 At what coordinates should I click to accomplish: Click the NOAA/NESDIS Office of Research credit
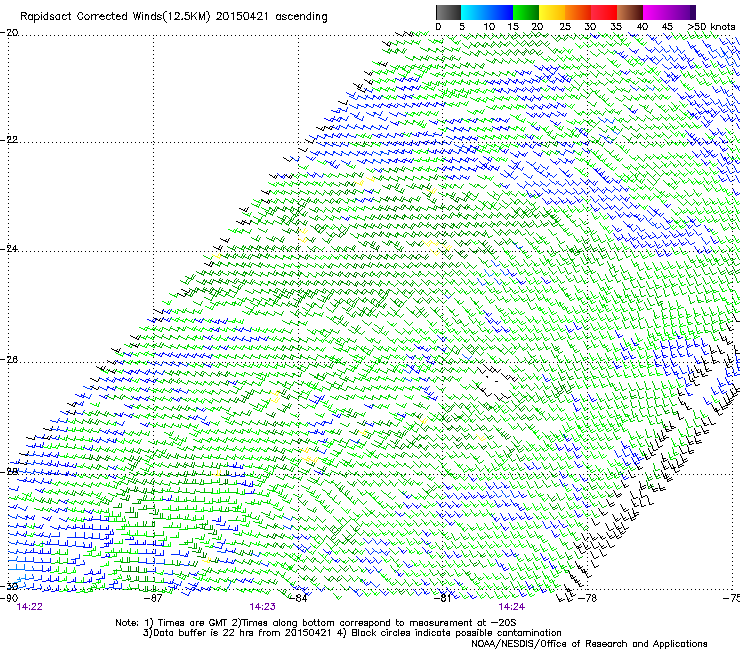[589, 644]
